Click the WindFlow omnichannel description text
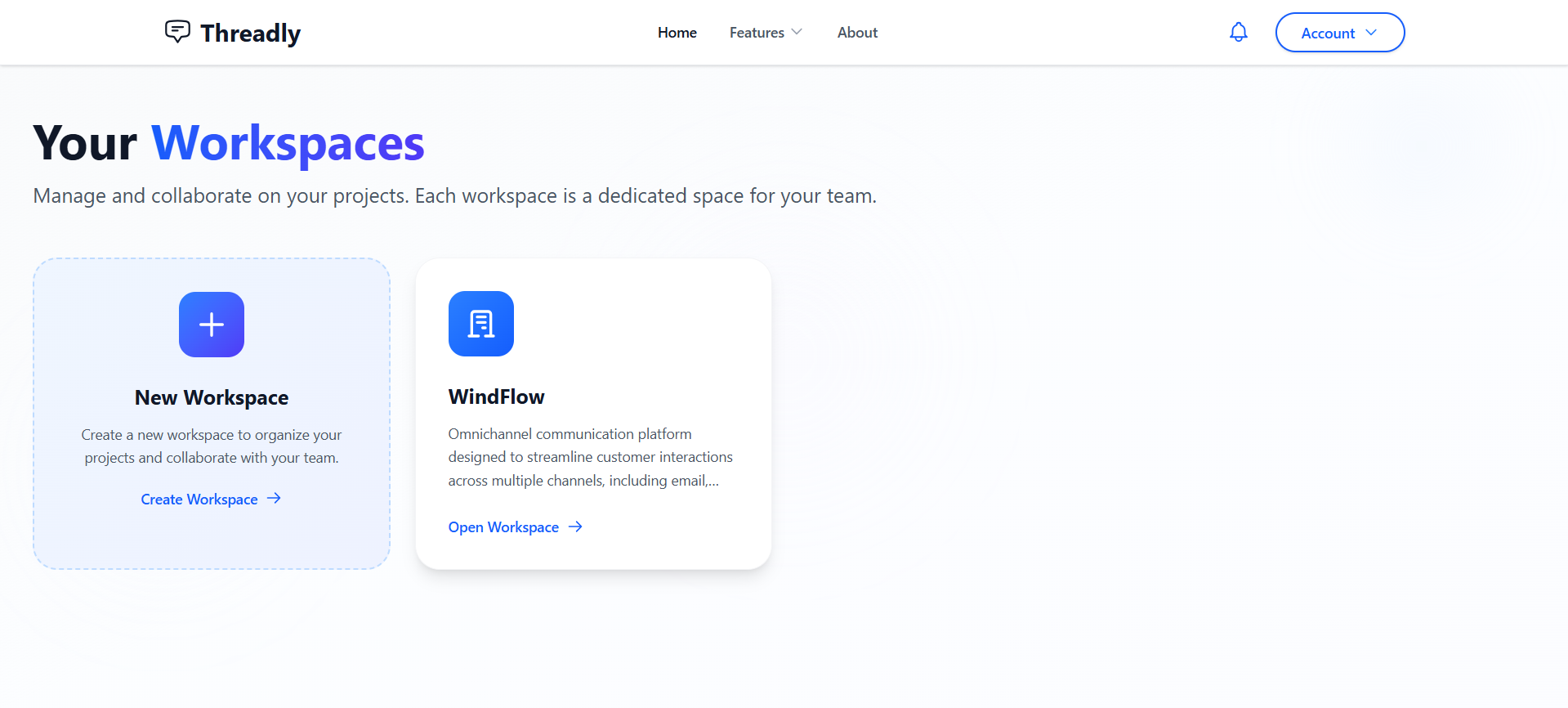 pos(590,457)
